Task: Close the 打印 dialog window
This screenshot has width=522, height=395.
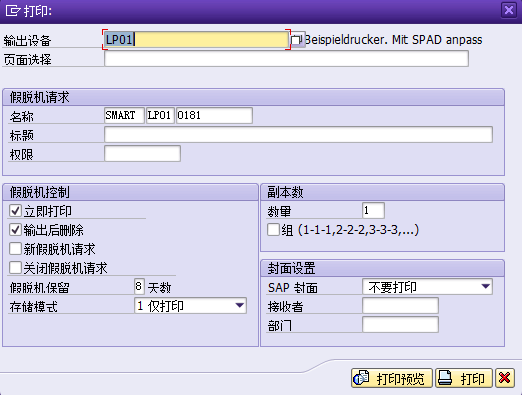Action: click(x=509, y=10)
